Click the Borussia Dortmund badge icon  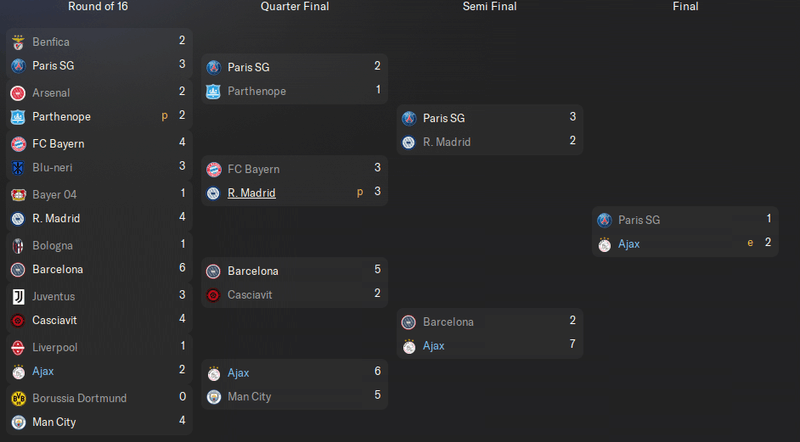(18, 398)
